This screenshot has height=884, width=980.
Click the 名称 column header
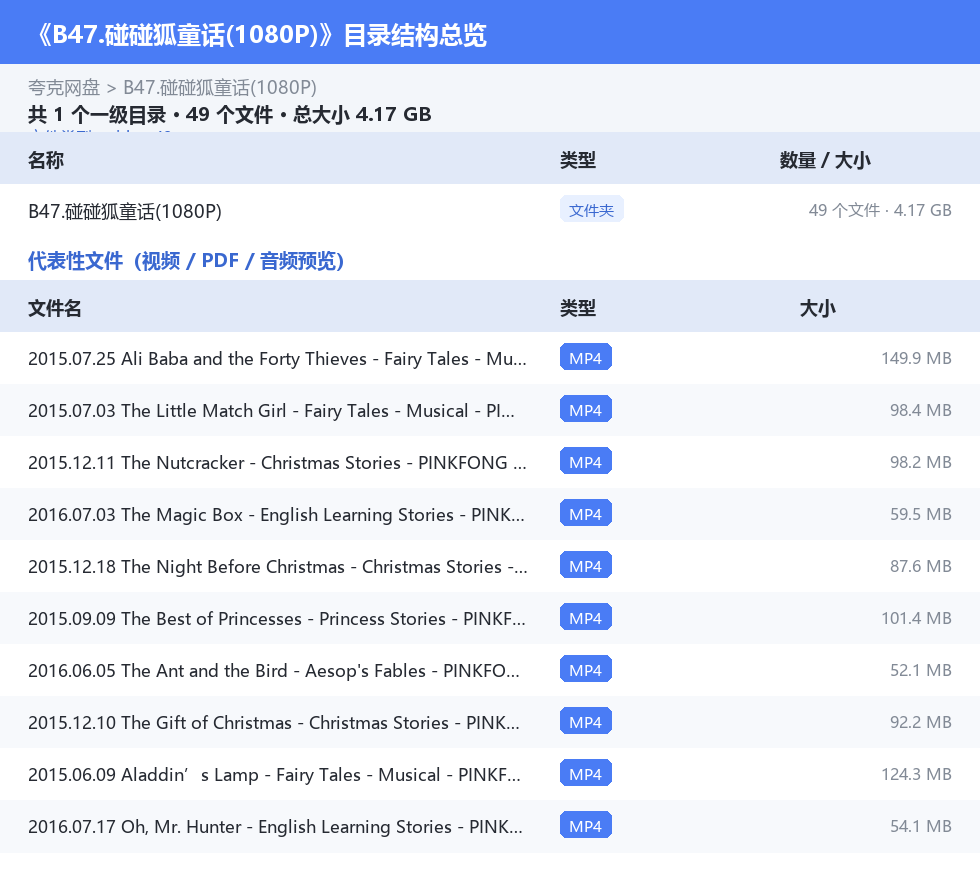pyautogui.click(x=46, y=160)
